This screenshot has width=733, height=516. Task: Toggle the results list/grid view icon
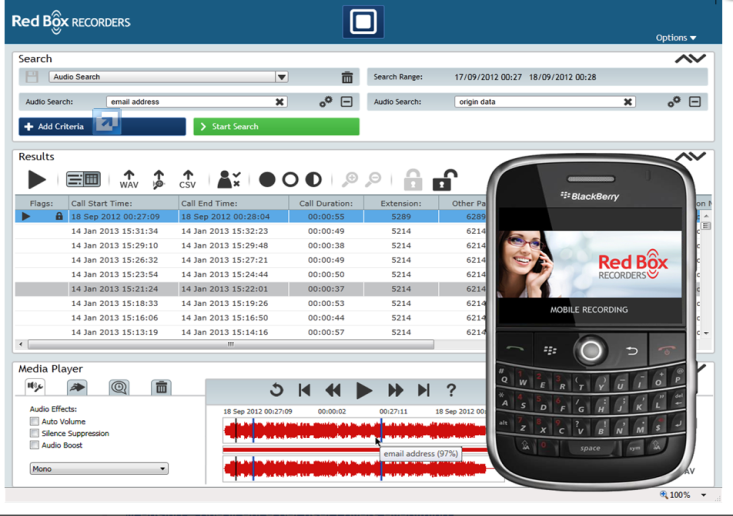point(83,179)
